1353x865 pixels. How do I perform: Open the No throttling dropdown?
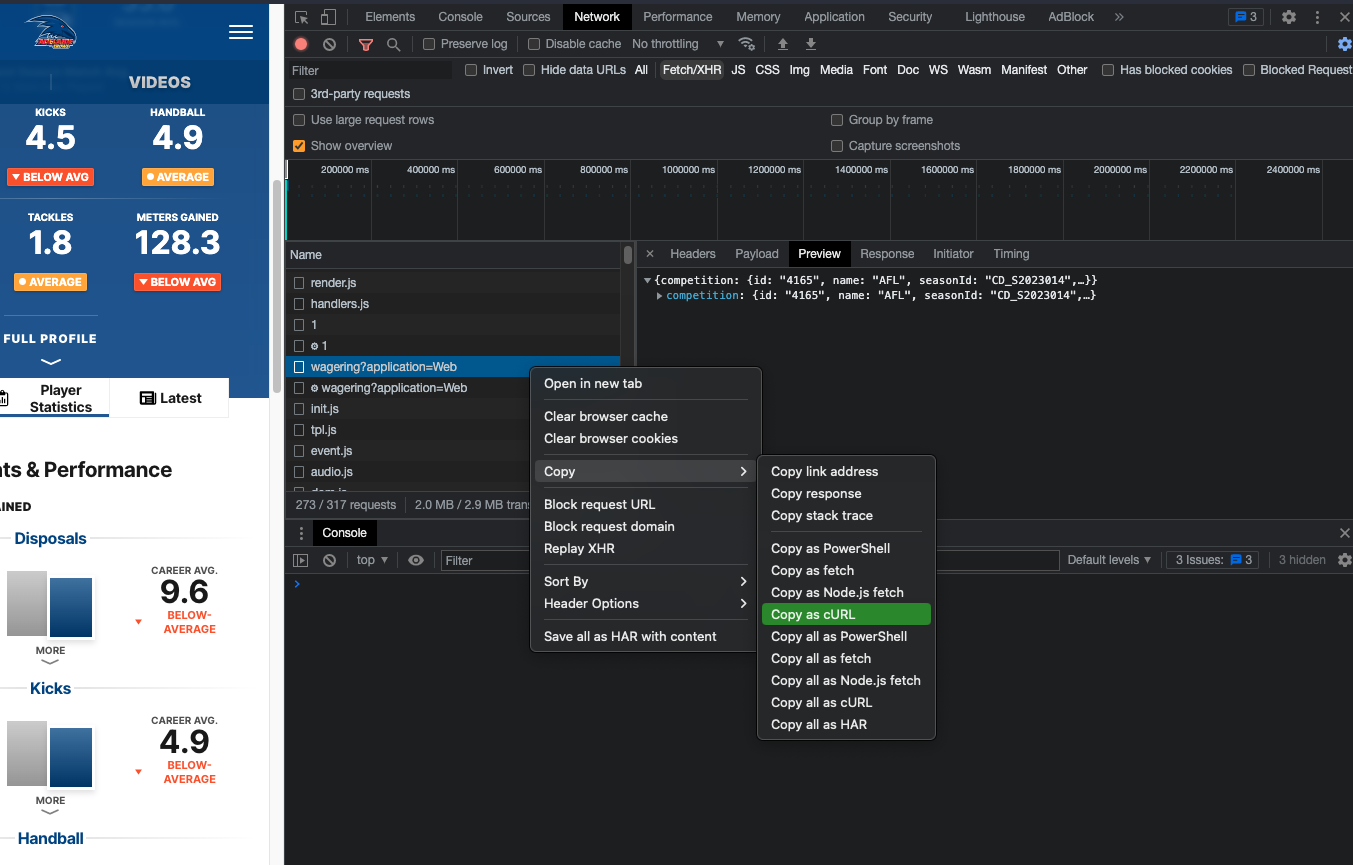(x=678, y=44)
